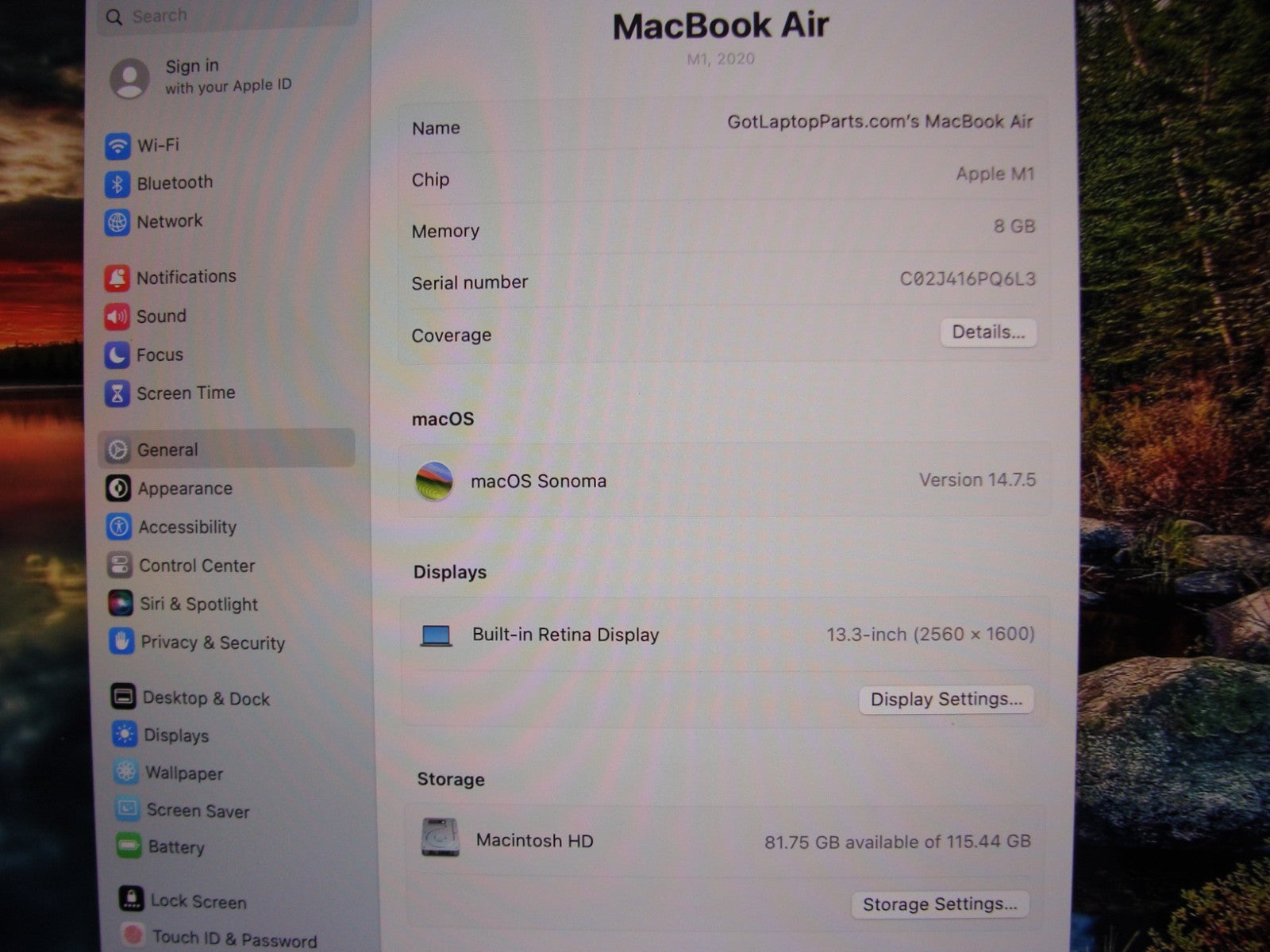Open Control Center settings

click(197, 566)
